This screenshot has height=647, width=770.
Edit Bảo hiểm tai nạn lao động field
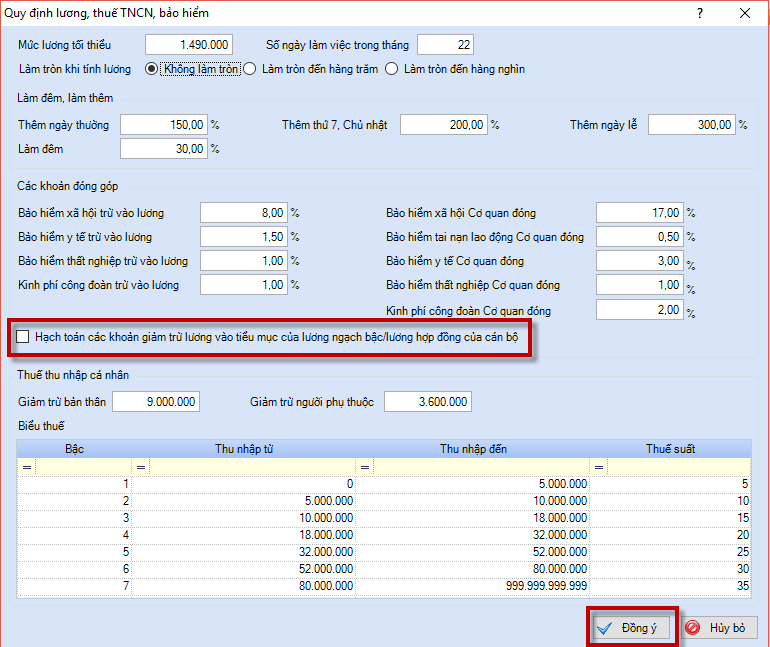pos(640,237)
